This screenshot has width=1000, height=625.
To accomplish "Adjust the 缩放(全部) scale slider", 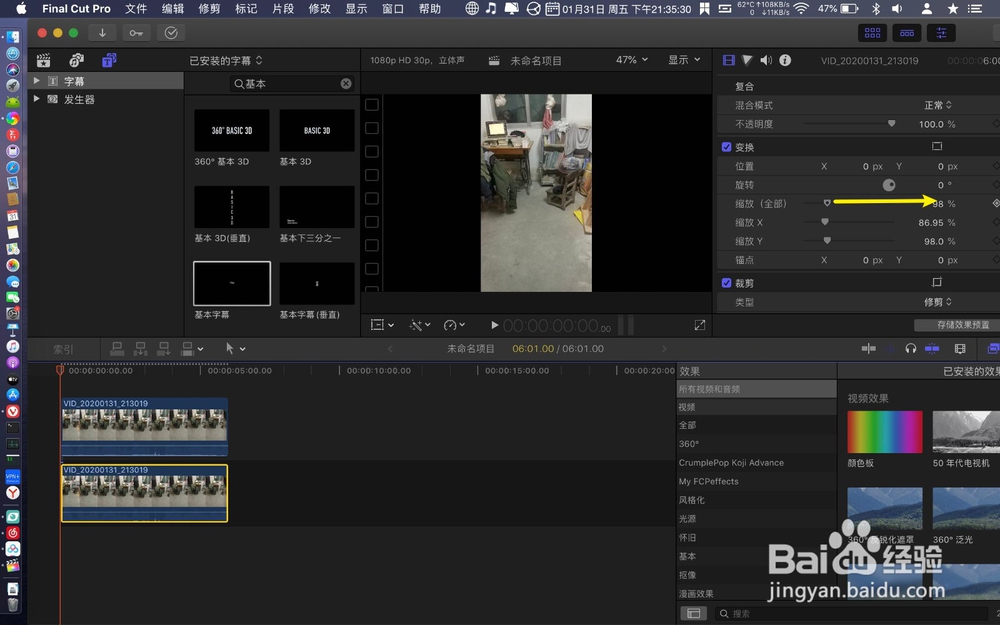I will tap(825, 203).
